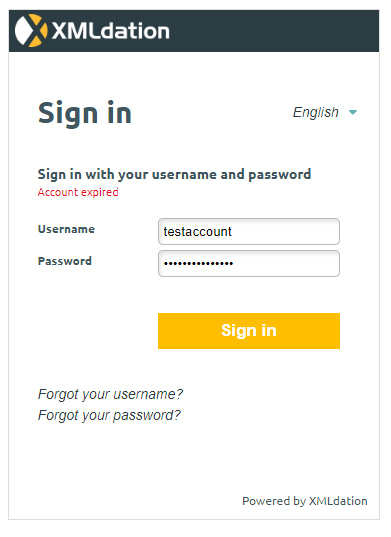
Task: Focus the Username input field
Action: (249, 232)
